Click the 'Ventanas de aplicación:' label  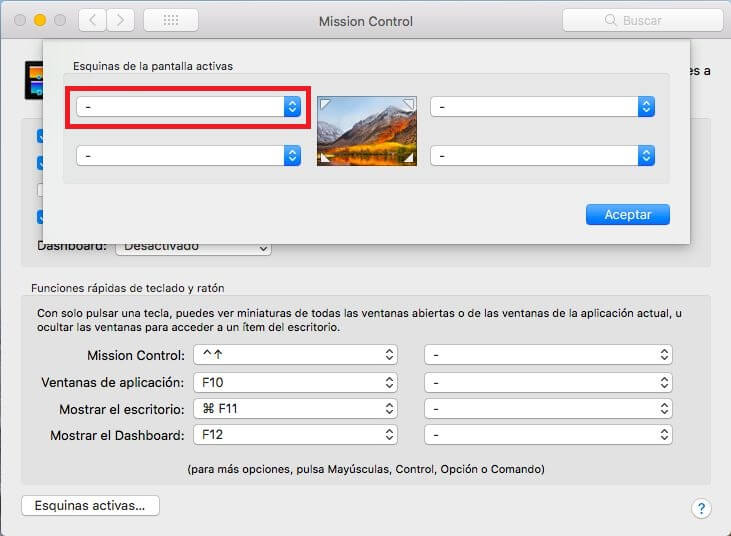(112, 383)
